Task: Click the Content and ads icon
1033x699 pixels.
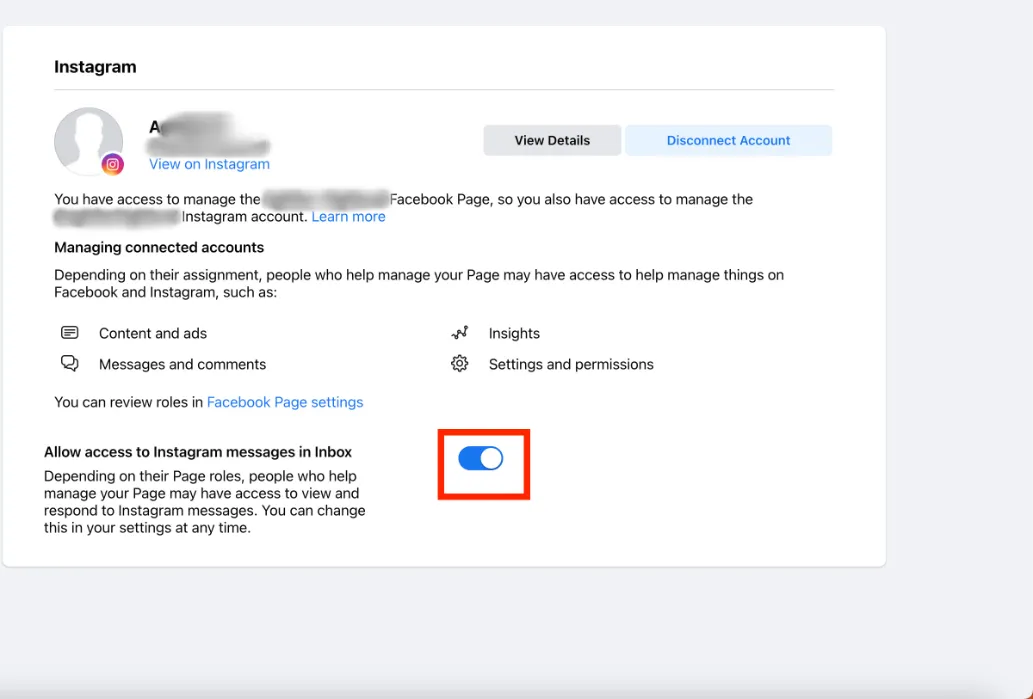Action: coord(70,333)
